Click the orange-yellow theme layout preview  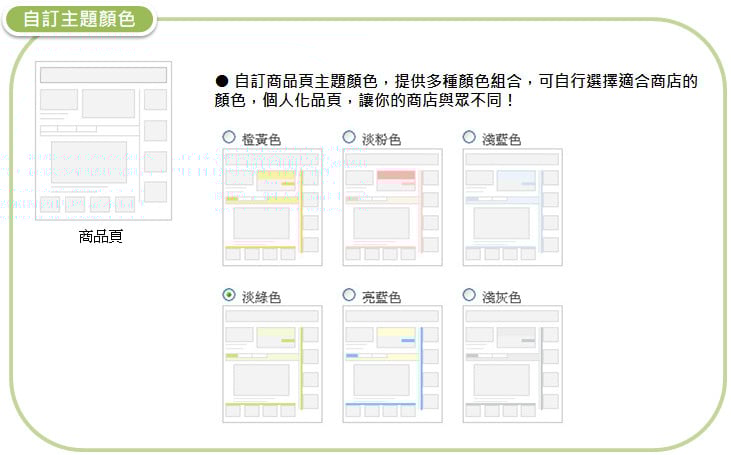(x=272, y=207)
